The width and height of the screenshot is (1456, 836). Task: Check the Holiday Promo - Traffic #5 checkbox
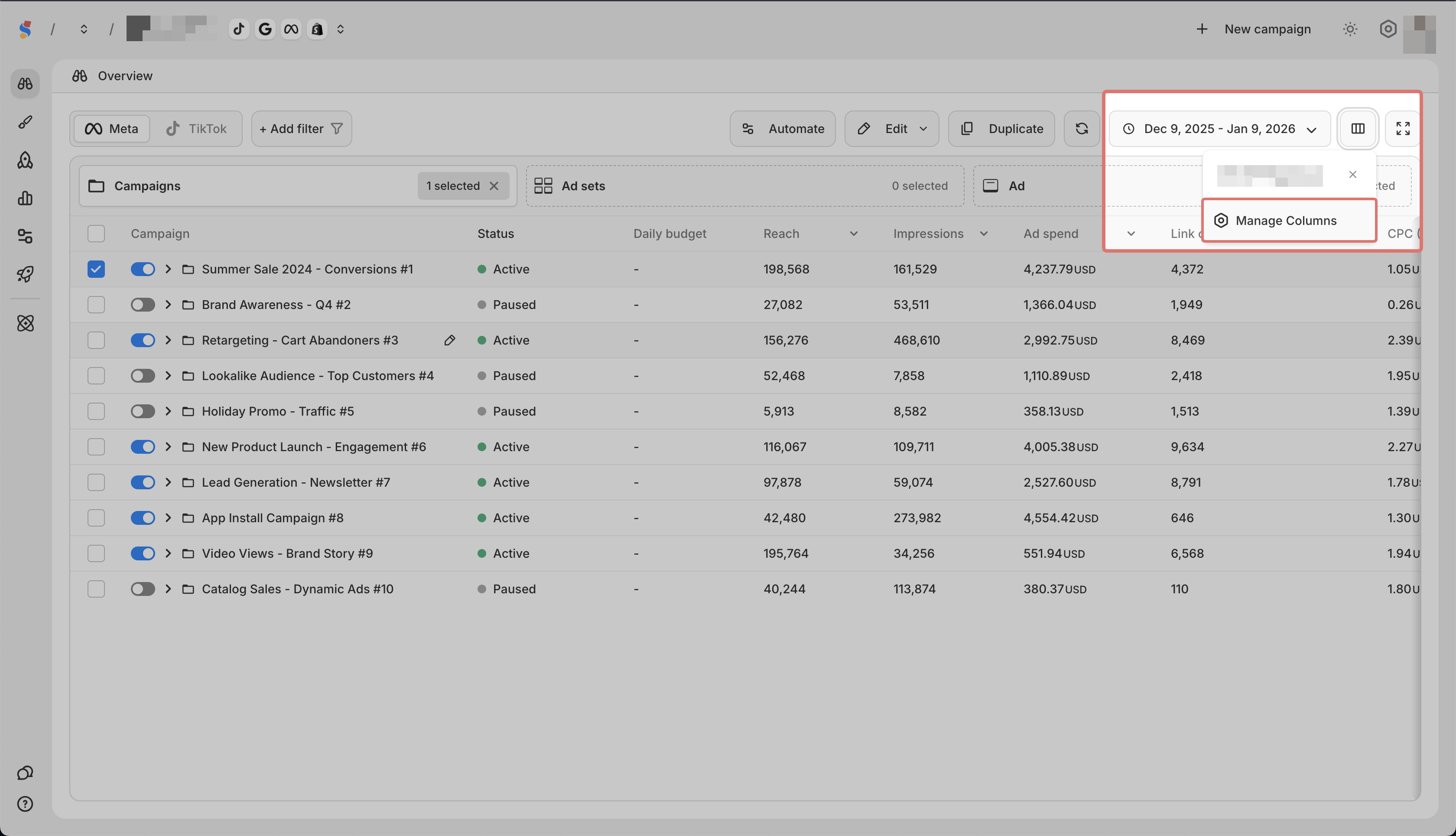[x=96, y=412]
